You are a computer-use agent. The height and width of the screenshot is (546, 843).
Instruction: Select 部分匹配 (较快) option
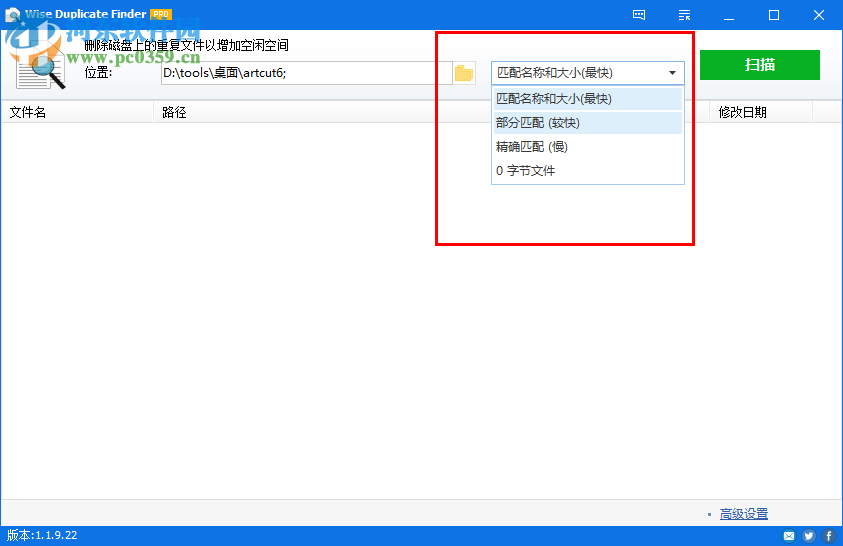[x=588, y=123]
